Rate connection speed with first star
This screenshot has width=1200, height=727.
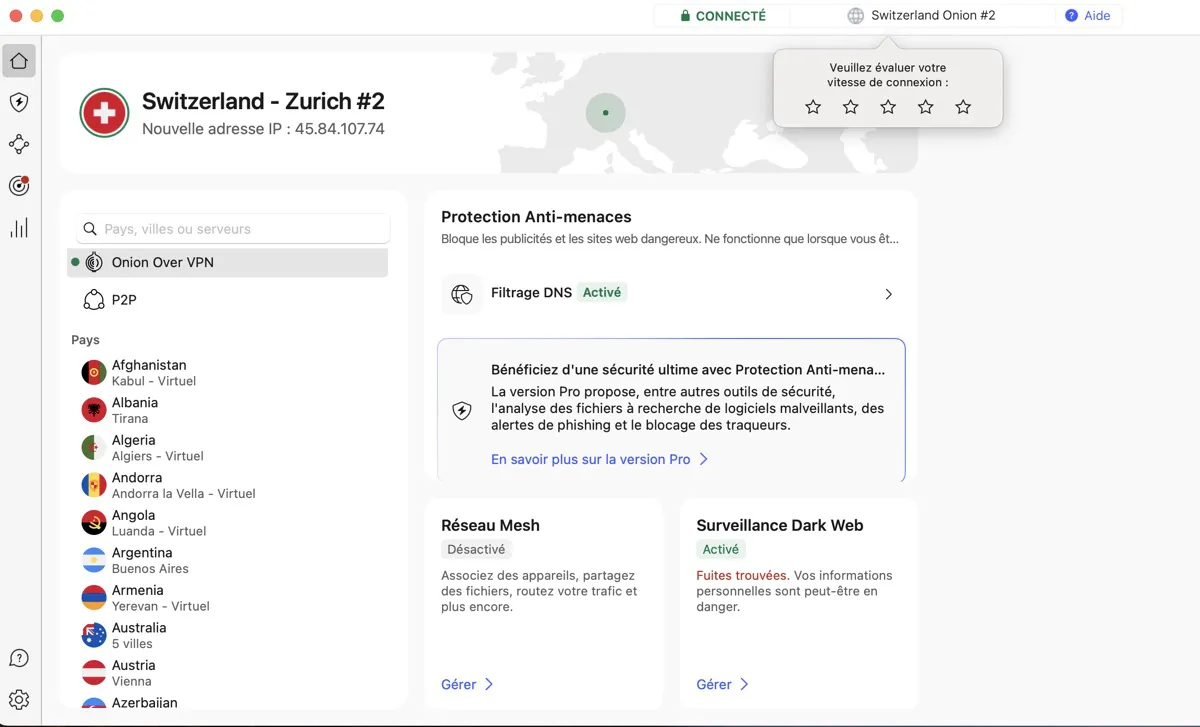pyautogui.click(x=813, y=107)
